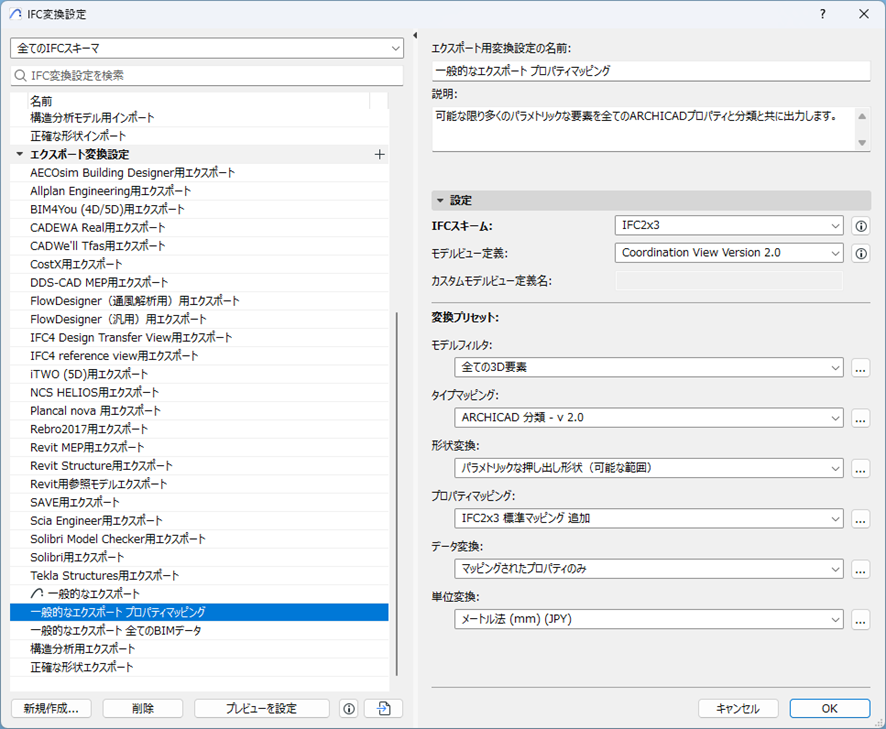Select 一般的なエクスポート 全てのBIMデータ

(x=199, y=631)
